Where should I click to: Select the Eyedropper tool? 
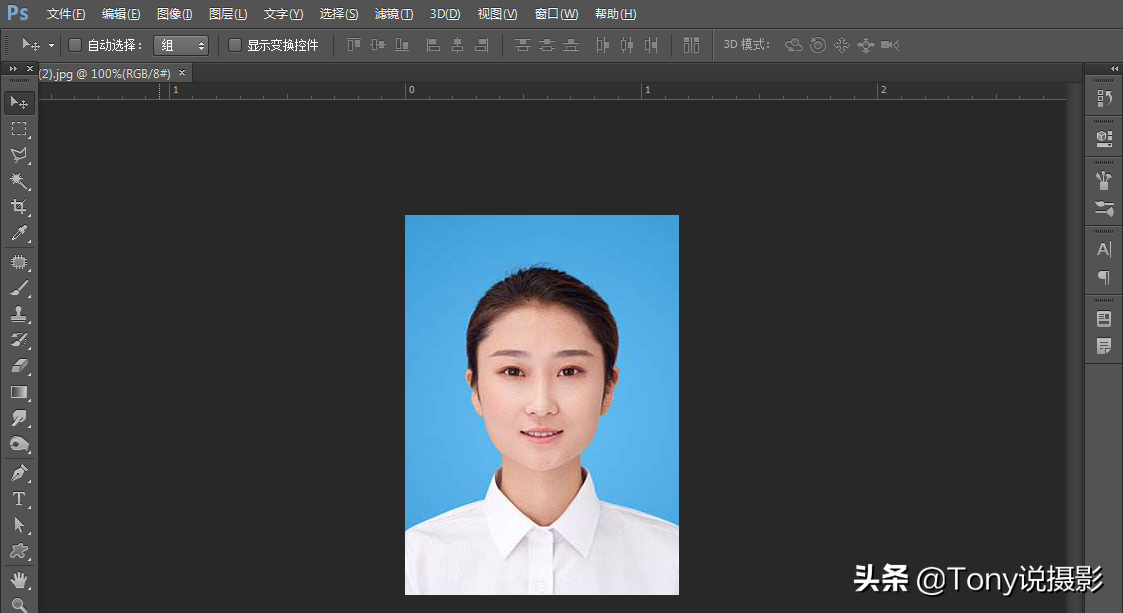click(19, 233)
